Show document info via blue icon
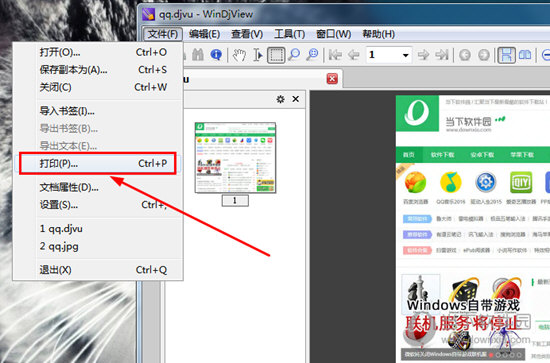 pos(216,55)
